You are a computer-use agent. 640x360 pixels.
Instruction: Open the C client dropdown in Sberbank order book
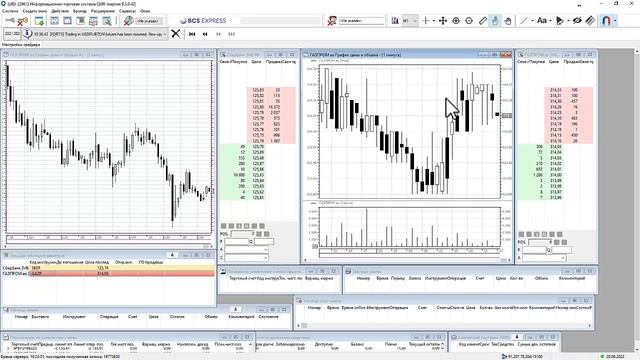tap(247, 258)
